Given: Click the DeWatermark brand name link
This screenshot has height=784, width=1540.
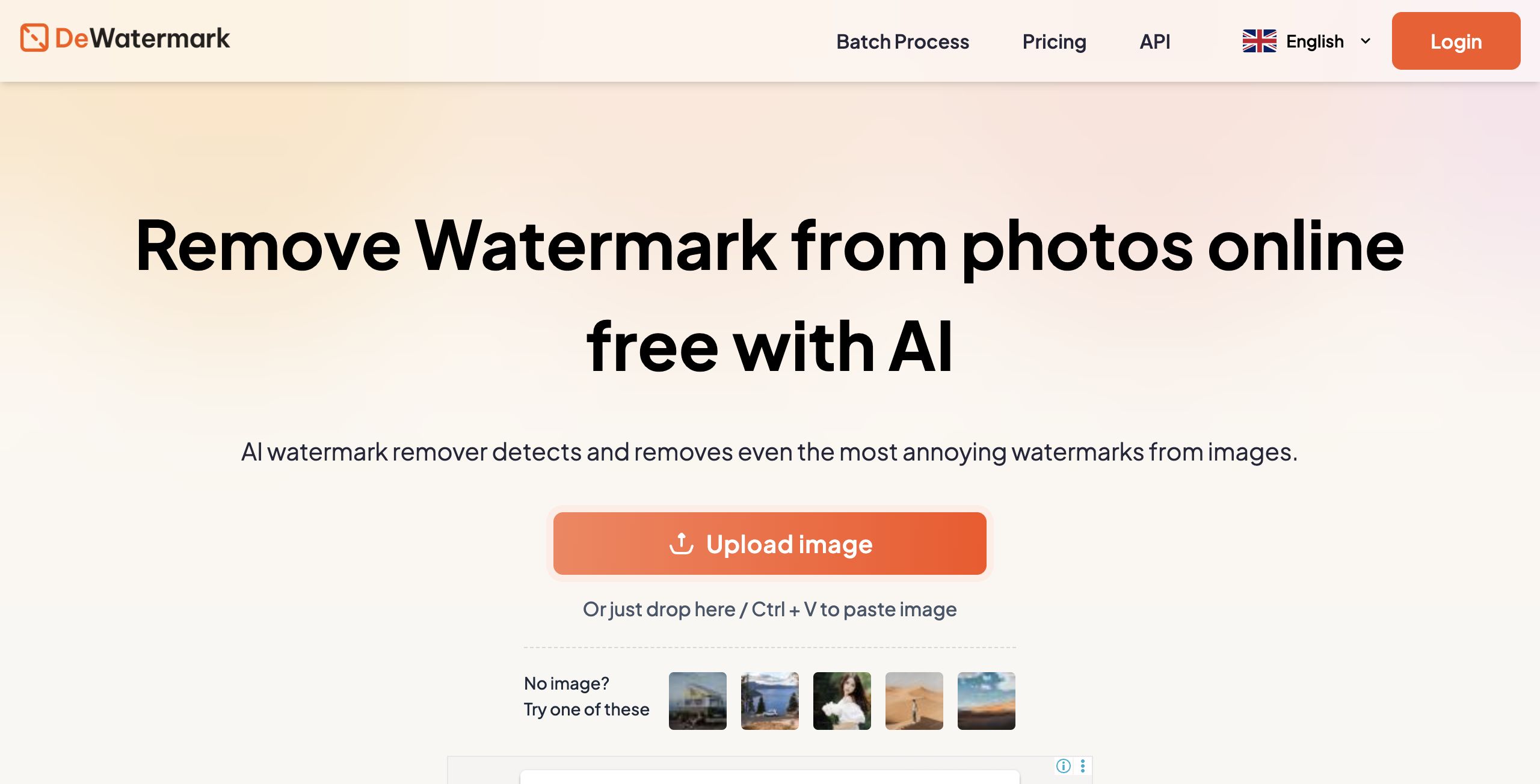Looking at the screenshot, I should coord(143,38).
